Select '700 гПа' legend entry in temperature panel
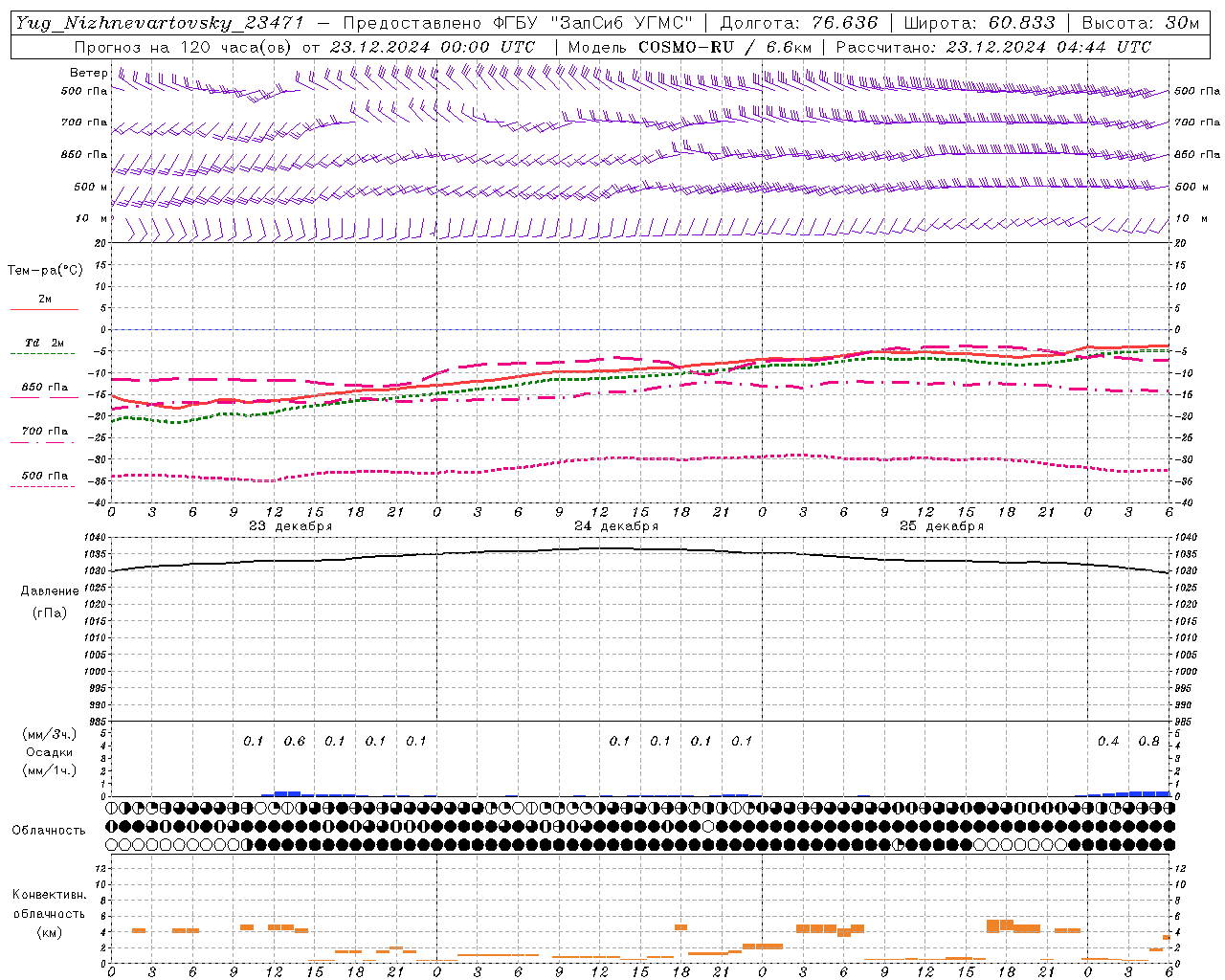Image resolution: width=1225 pixels, height=980 pixels. tap(45, 432)
